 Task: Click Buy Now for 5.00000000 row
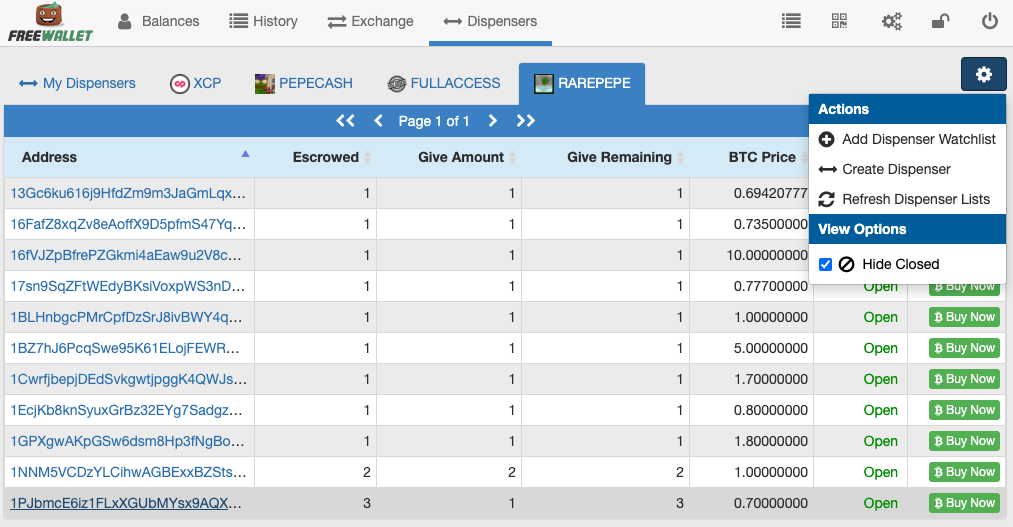coord(964,348)
